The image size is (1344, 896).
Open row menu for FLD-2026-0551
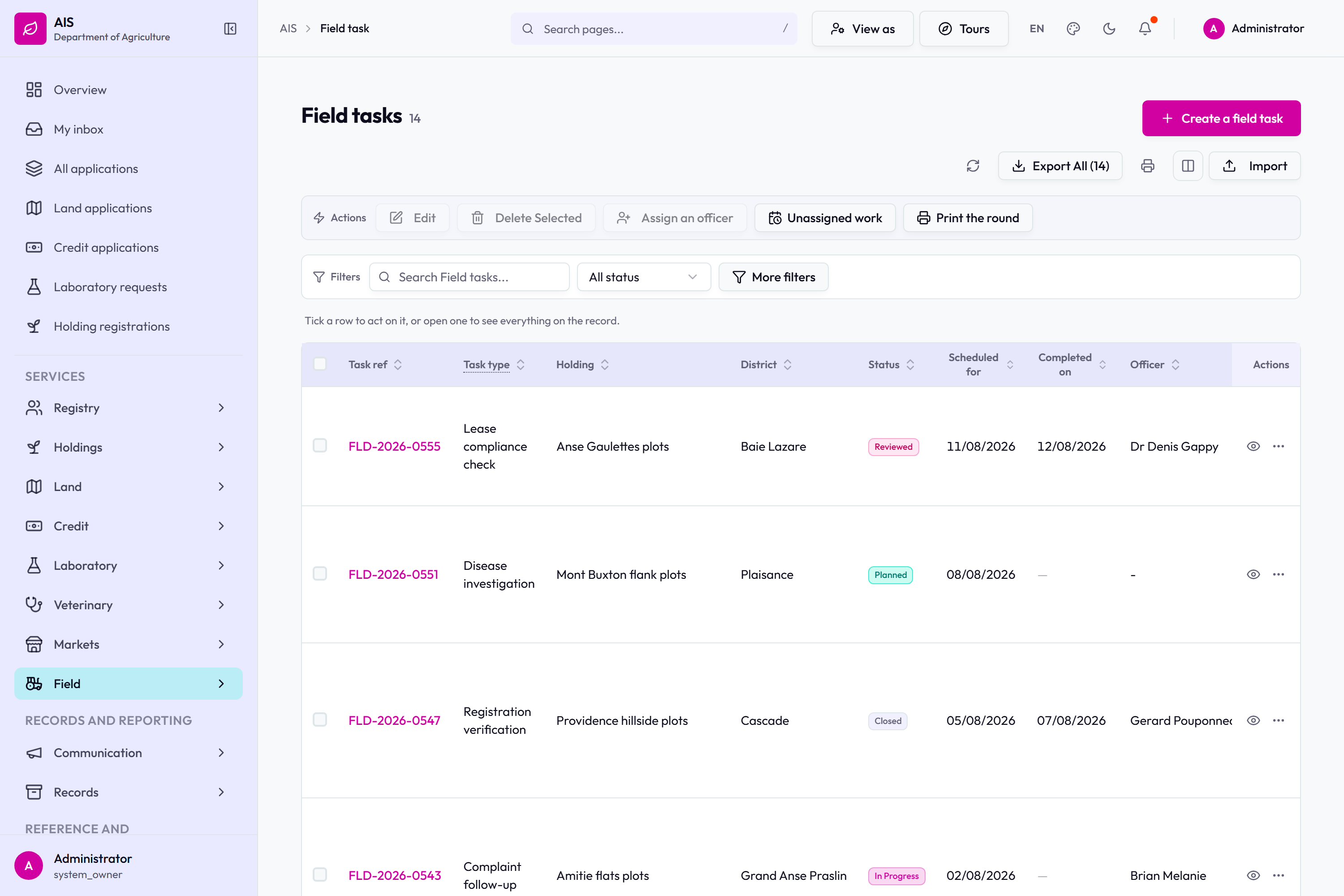[x=1279, y=574]
